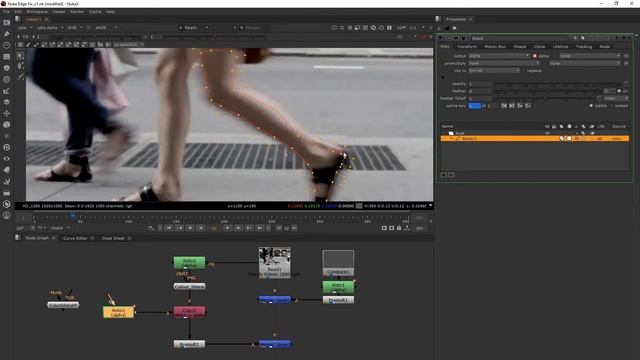The height and width of the screenshot is (360, 640).
Task: Open the Color nodes toolbar menu
Action: [7, 68]
